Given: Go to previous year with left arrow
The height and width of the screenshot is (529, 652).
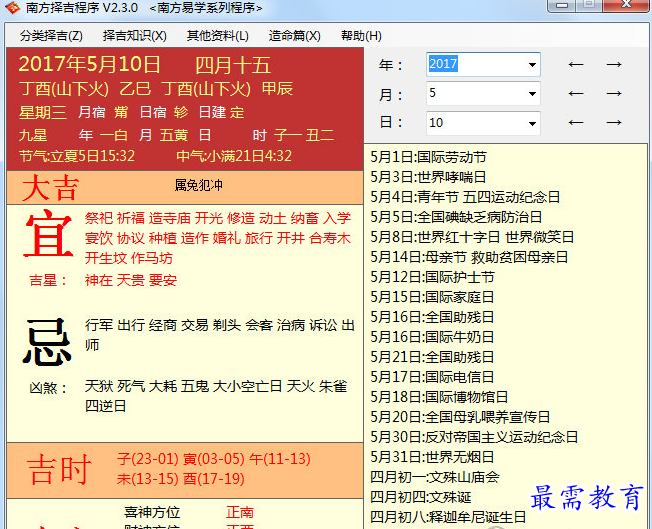Looking at the screenshot, I should click(x=576, y=64).
